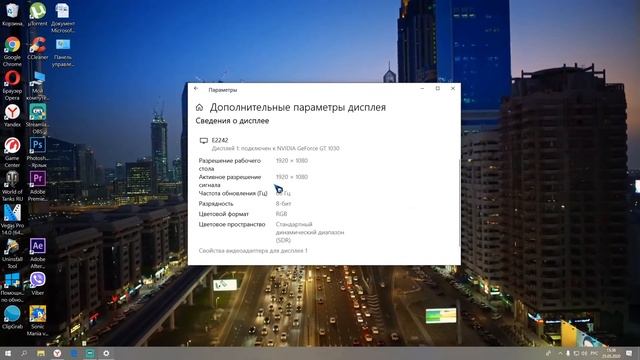Maximize the Параметры window
640x360 pixels.
click(438, 89)
